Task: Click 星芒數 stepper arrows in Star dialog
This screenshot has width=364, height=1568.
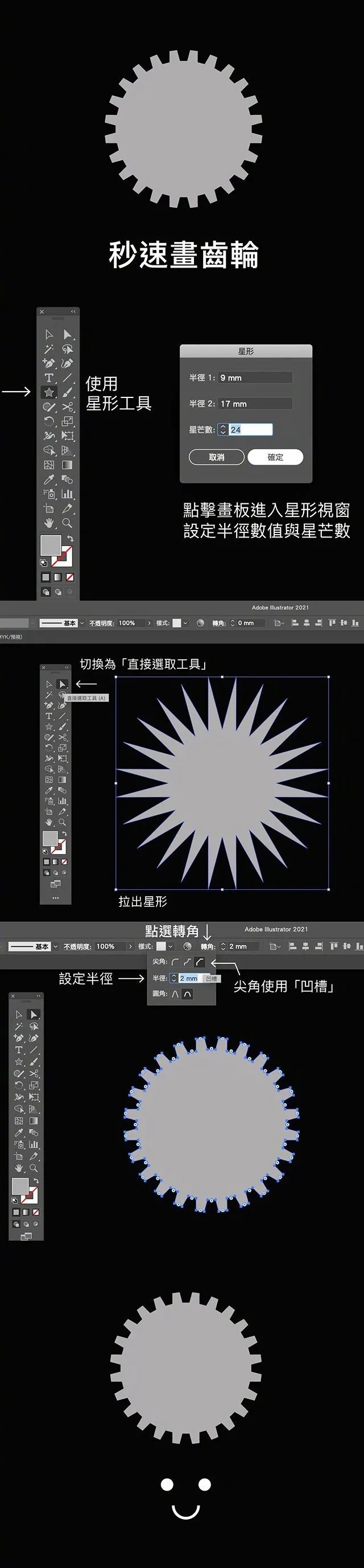Action: pyautogui.click(x=222, y=430)
